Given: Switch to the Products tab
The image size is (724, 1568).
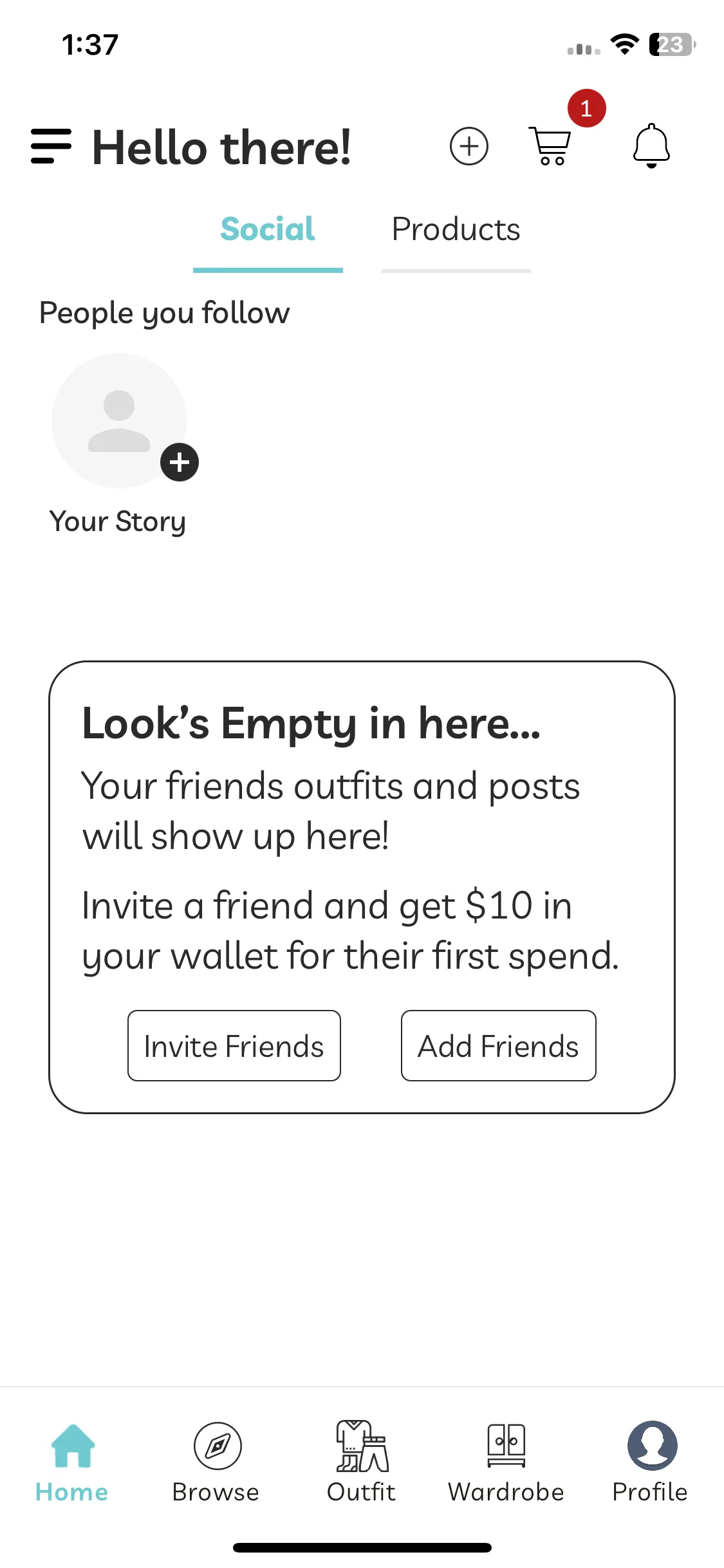Looking at the screenshot, I should [x=456, y=230].
